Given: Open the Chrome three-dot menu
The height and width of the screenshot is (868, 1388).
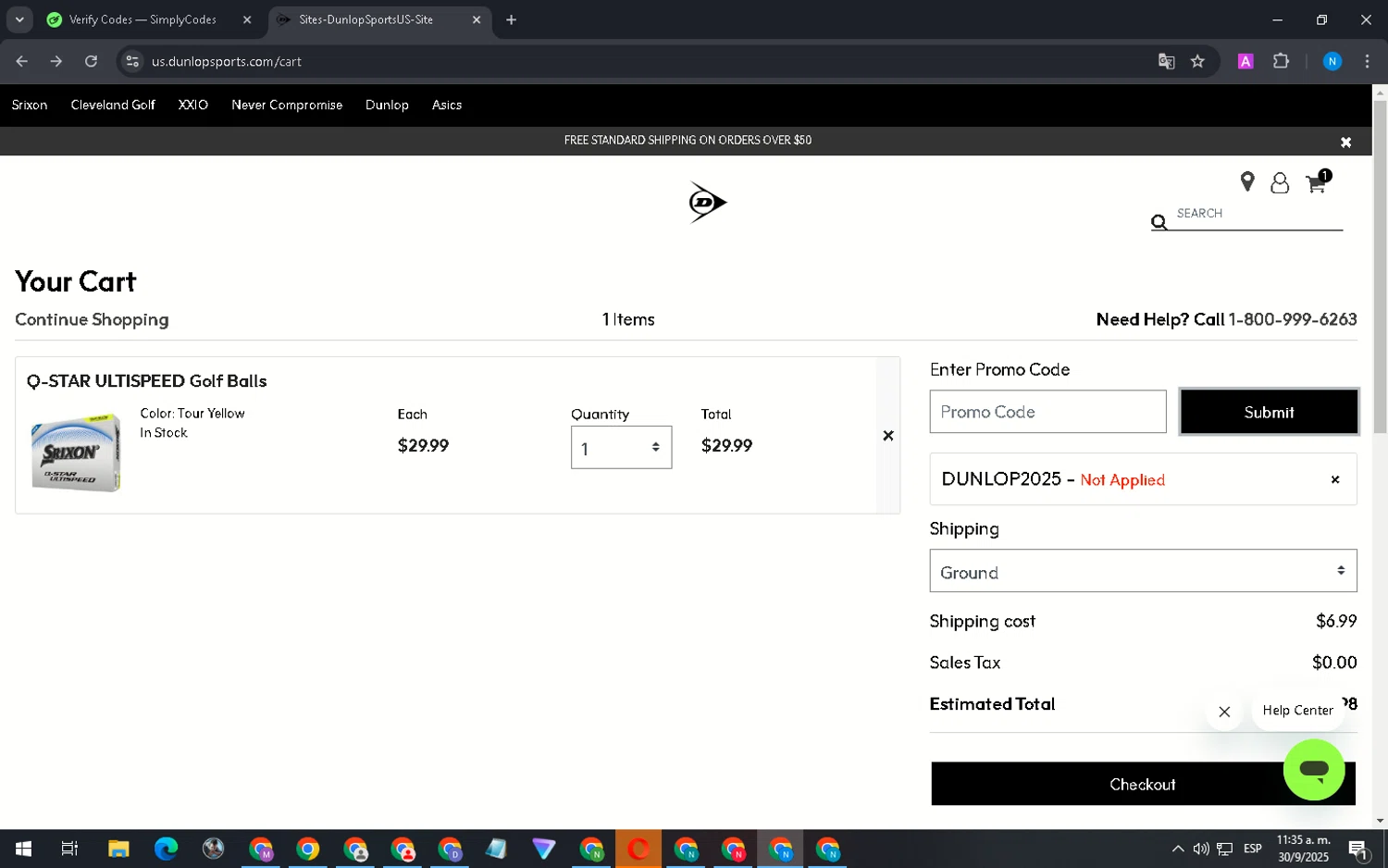Looking at the screenshot, I should 1367,61.
